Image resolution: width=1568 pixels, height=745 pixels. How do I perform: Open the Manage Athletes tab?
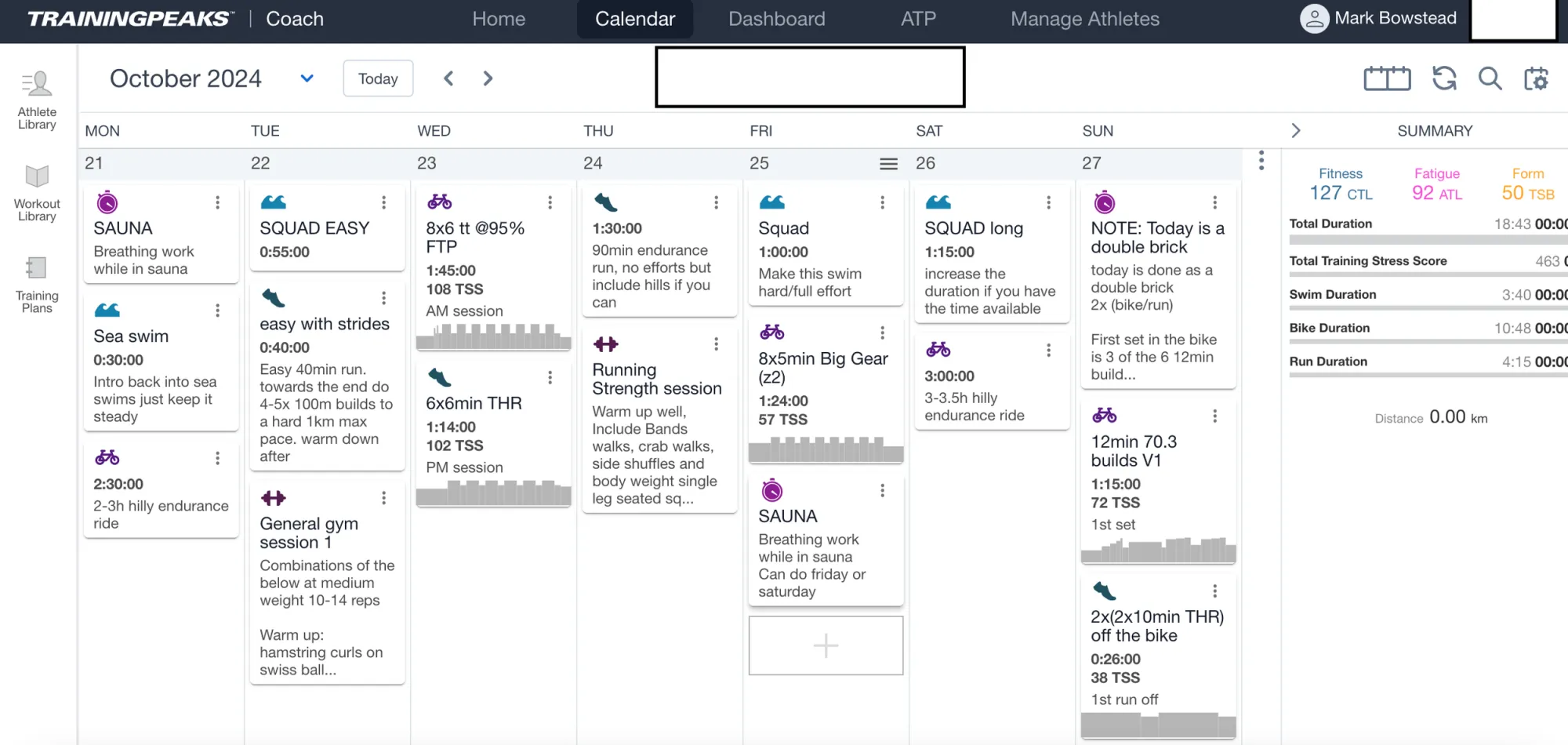point(1085,19)
